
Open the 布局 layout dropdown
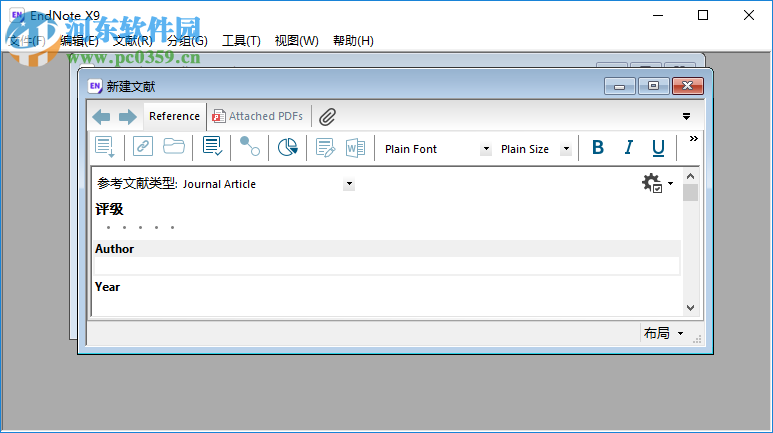[664, 333]
